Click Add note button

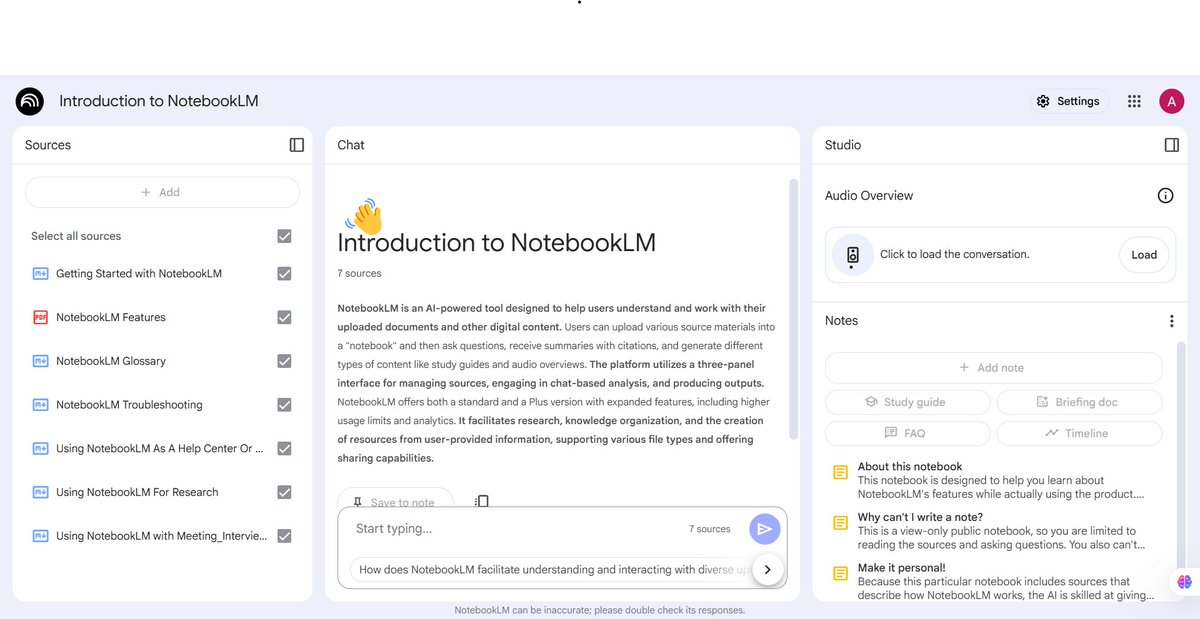coord(993,368)
